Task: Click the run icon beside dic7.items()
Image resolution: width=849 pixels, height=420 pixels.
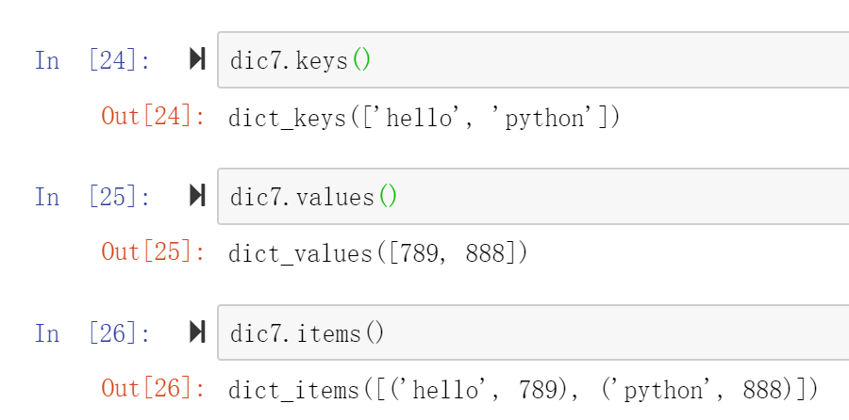Action: tap(197, 332)
